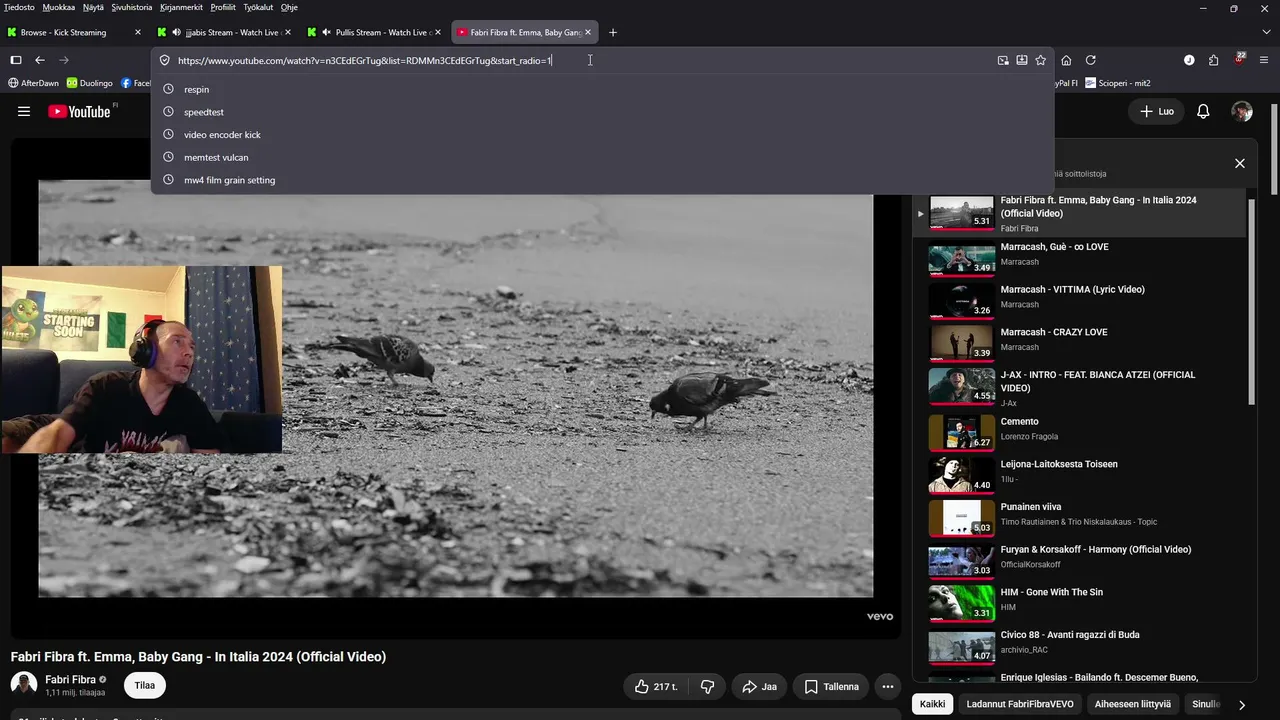Open AfterDawn bookmark

[x=33, y=83]
